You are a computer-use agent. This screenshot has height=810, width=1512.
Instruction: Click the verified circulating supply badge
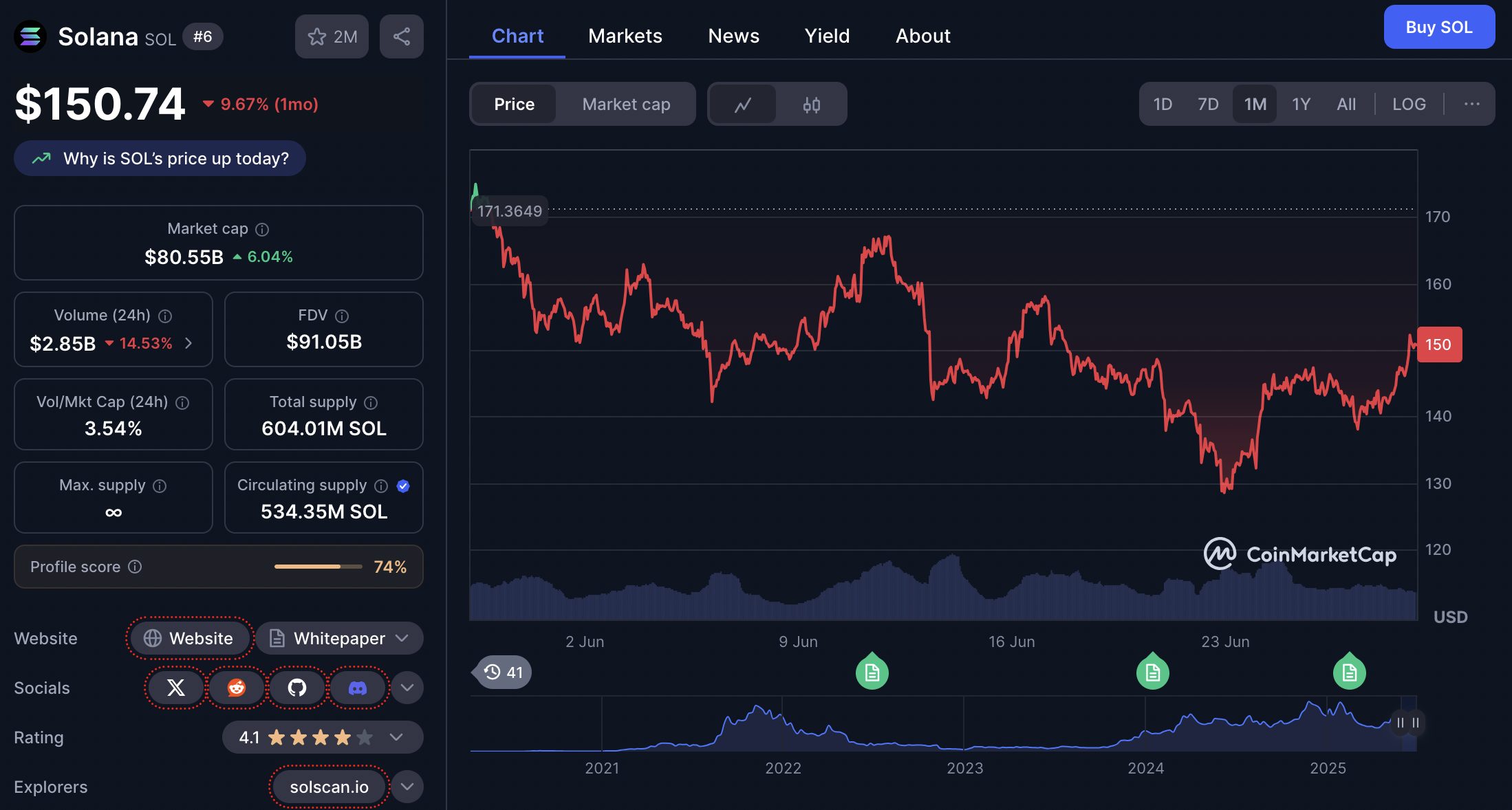tap(404, 486)
